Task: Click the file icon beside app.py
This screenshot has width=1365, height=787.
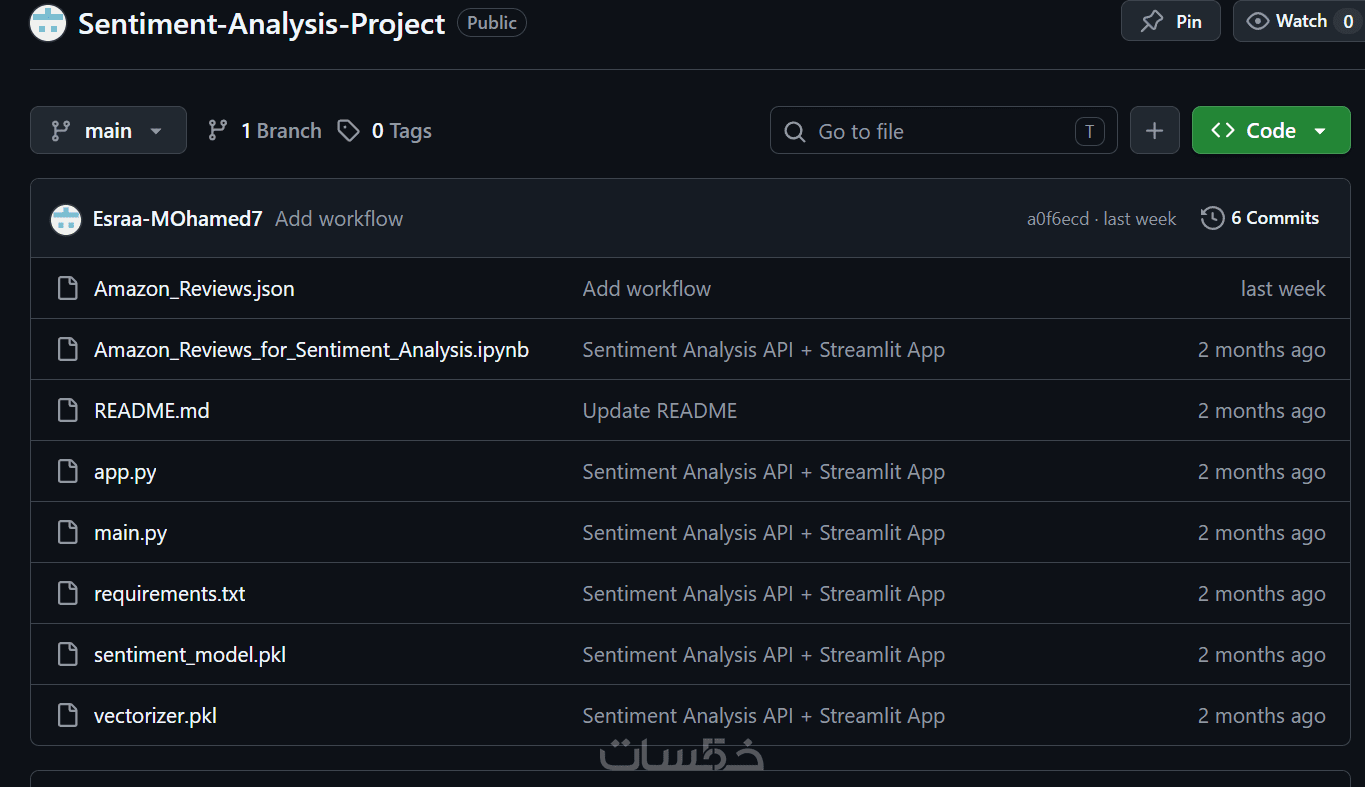Action: [x=68, y=472]
